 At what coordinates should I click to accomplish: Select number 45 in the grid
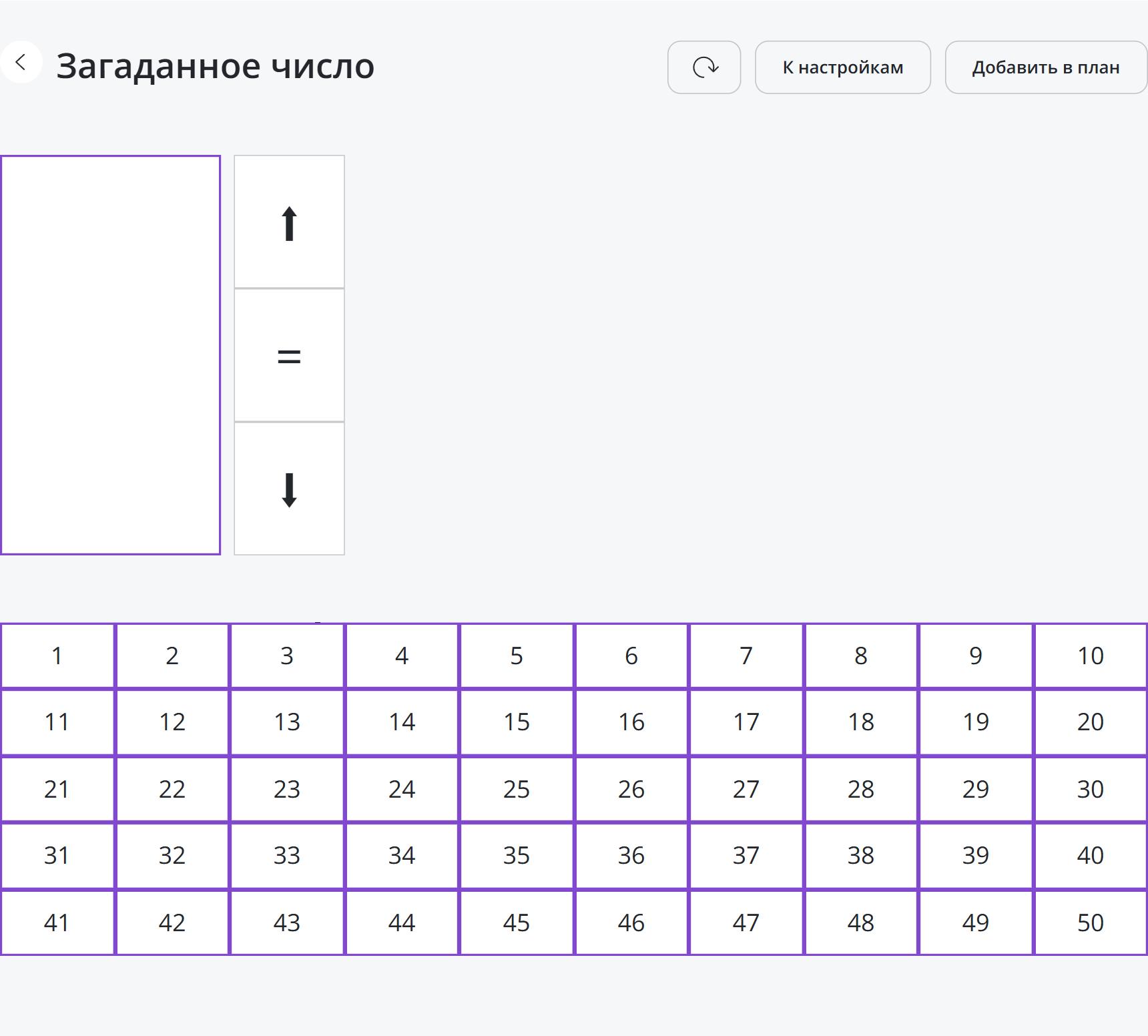coord(517,923)
